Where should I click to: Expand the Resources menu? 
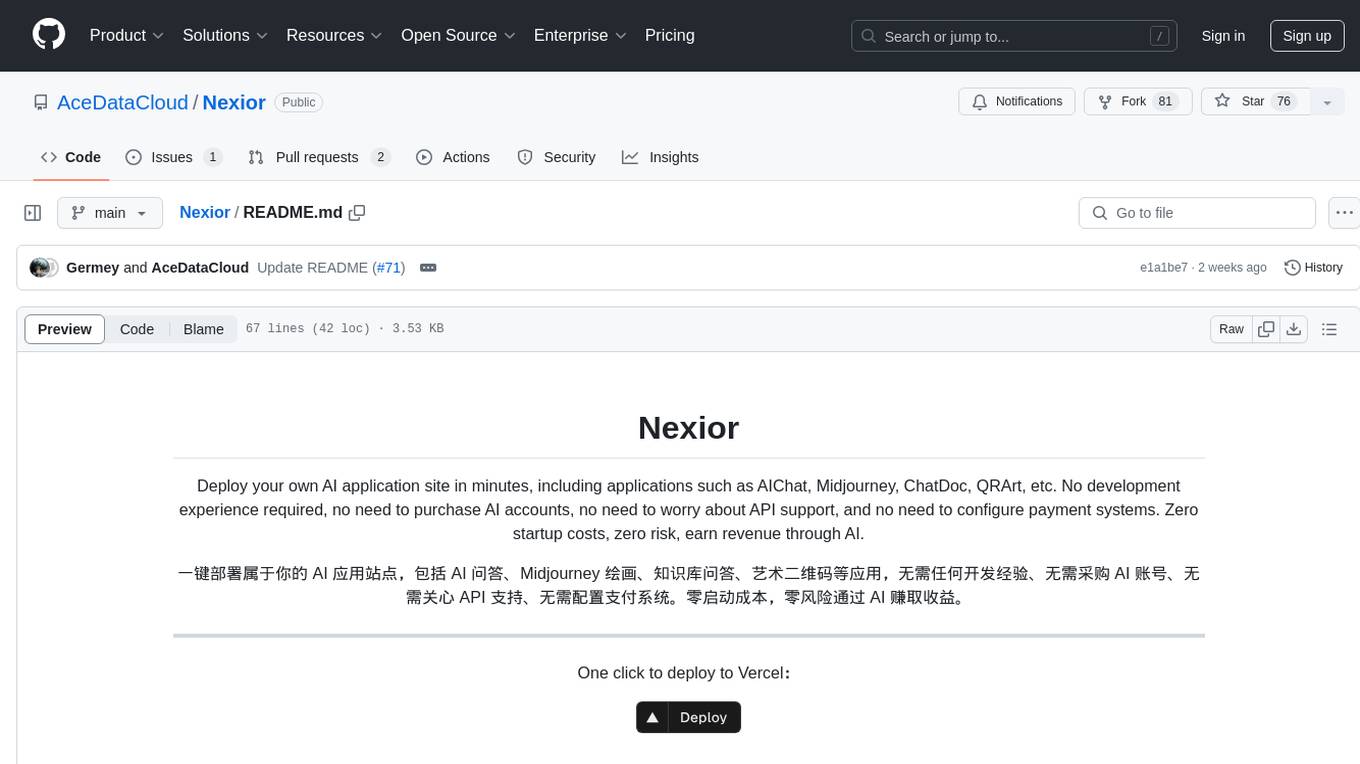pos(334,35)
